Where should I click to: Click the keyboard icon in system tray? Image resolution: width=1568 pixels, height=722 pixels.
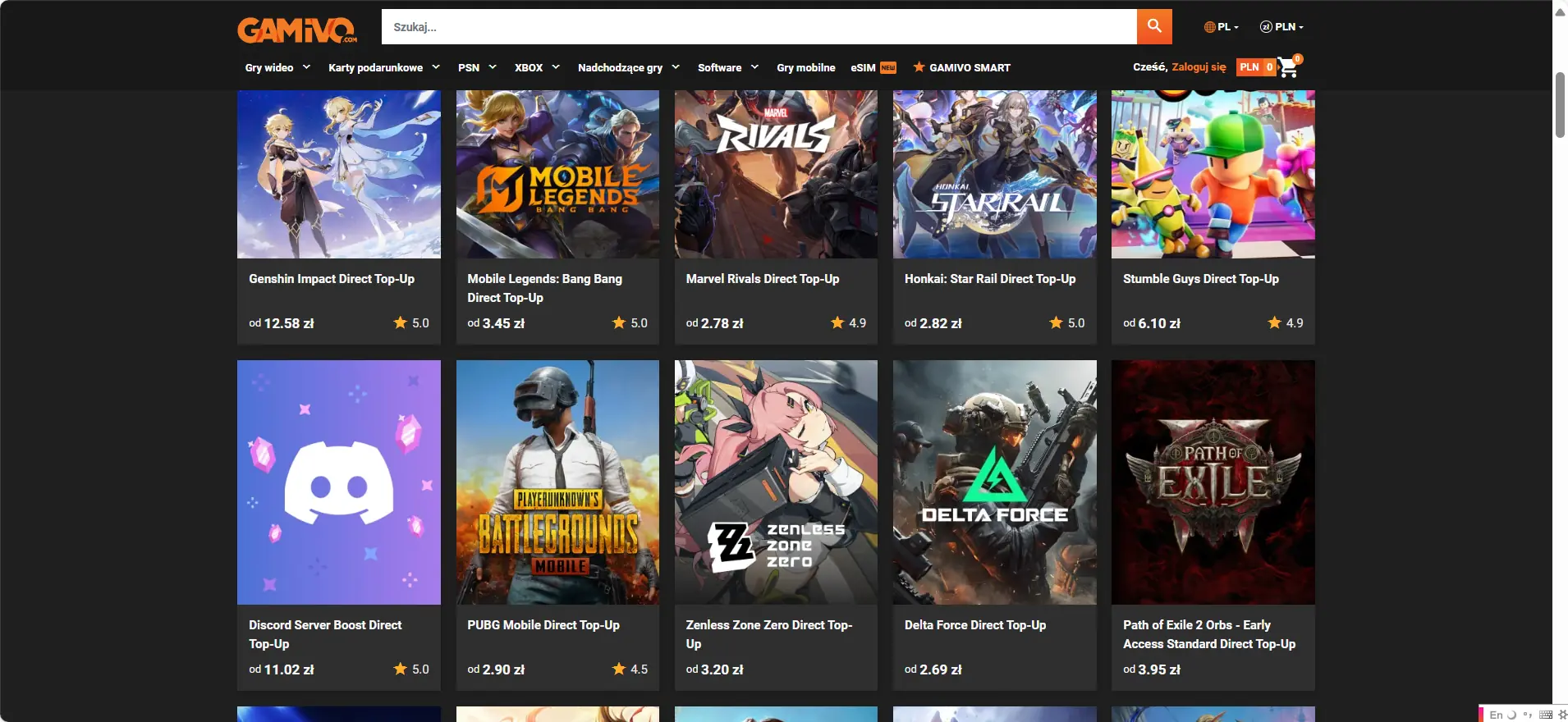tap(1546, 715)
